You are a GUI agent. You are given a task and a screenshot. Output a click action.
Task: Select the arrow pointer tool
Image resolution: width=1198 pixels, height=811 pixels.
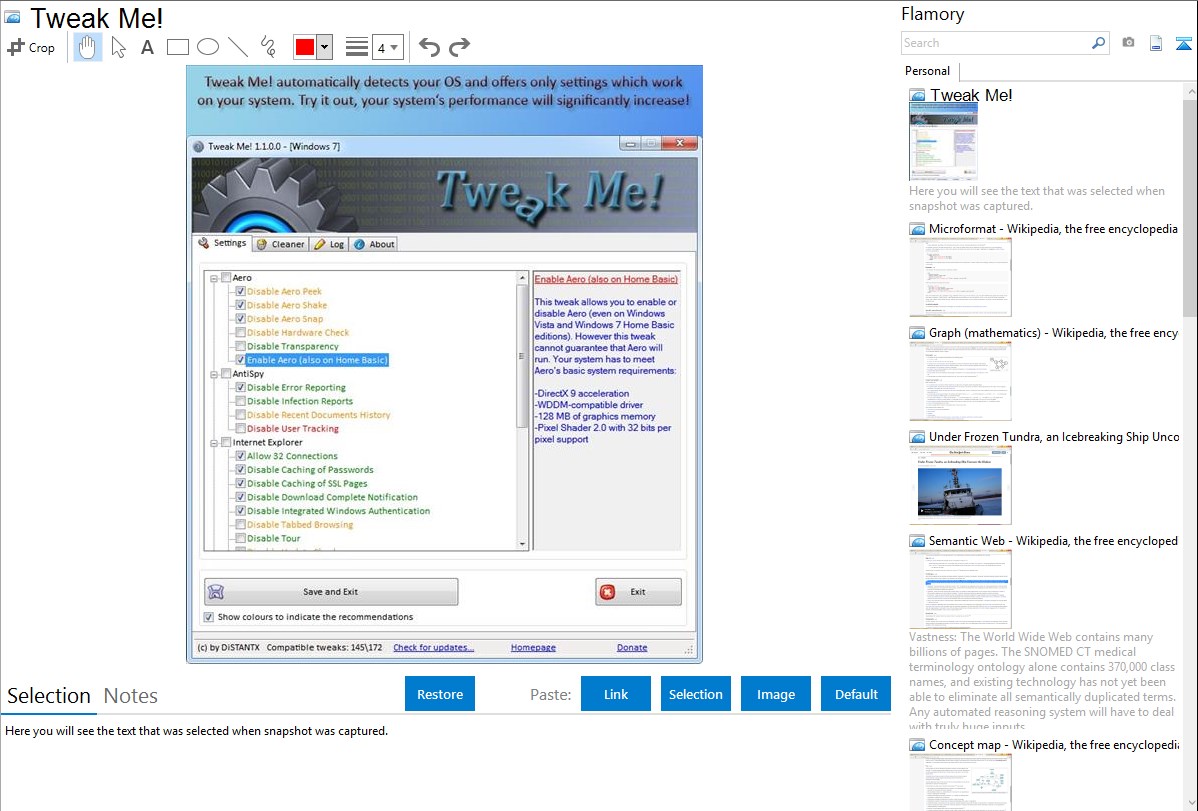pyautogui.click(x=118, y=47)
